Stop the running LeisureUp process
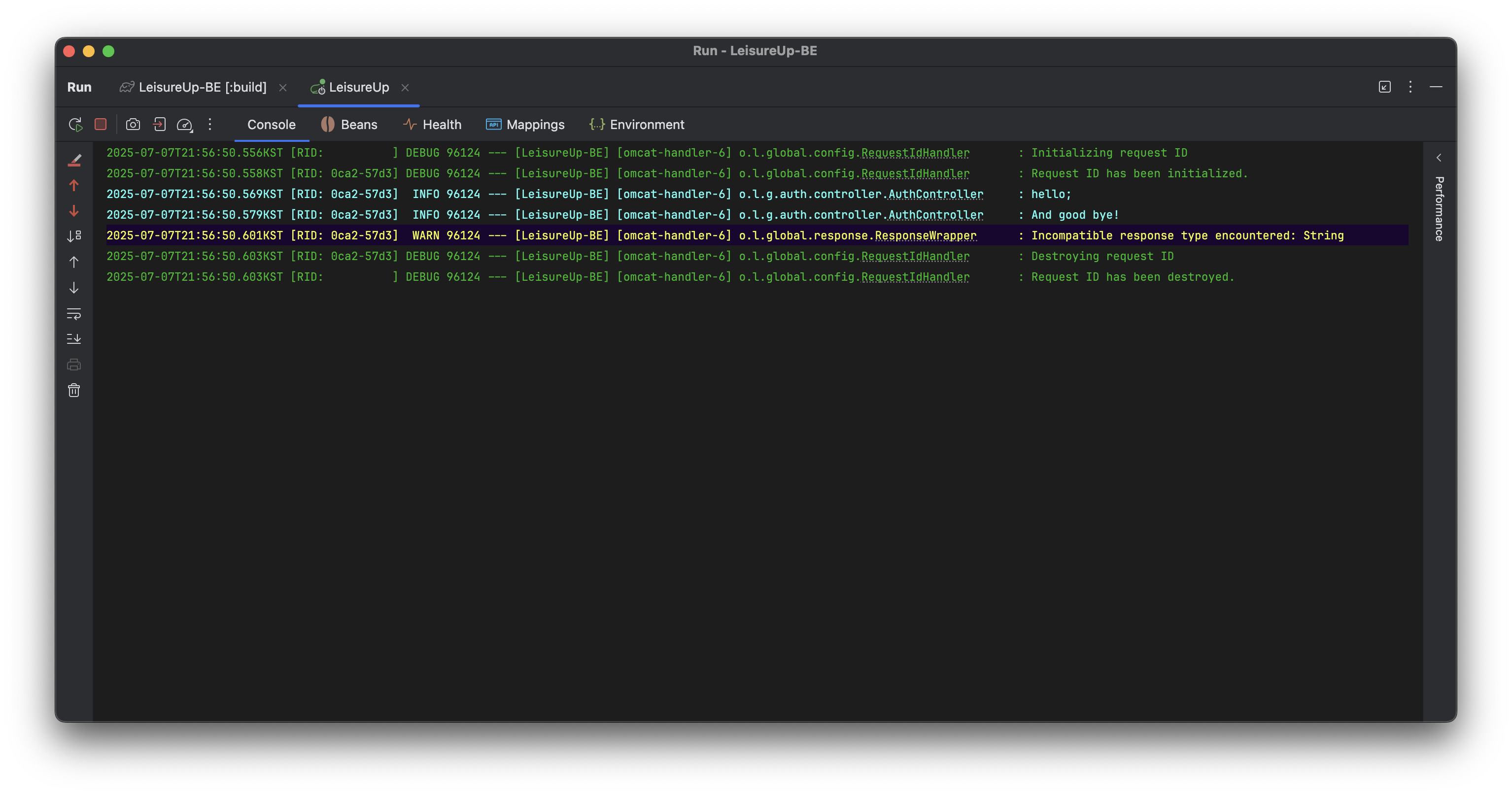The height and width of the screenshot is (795, 1512). 101,125
